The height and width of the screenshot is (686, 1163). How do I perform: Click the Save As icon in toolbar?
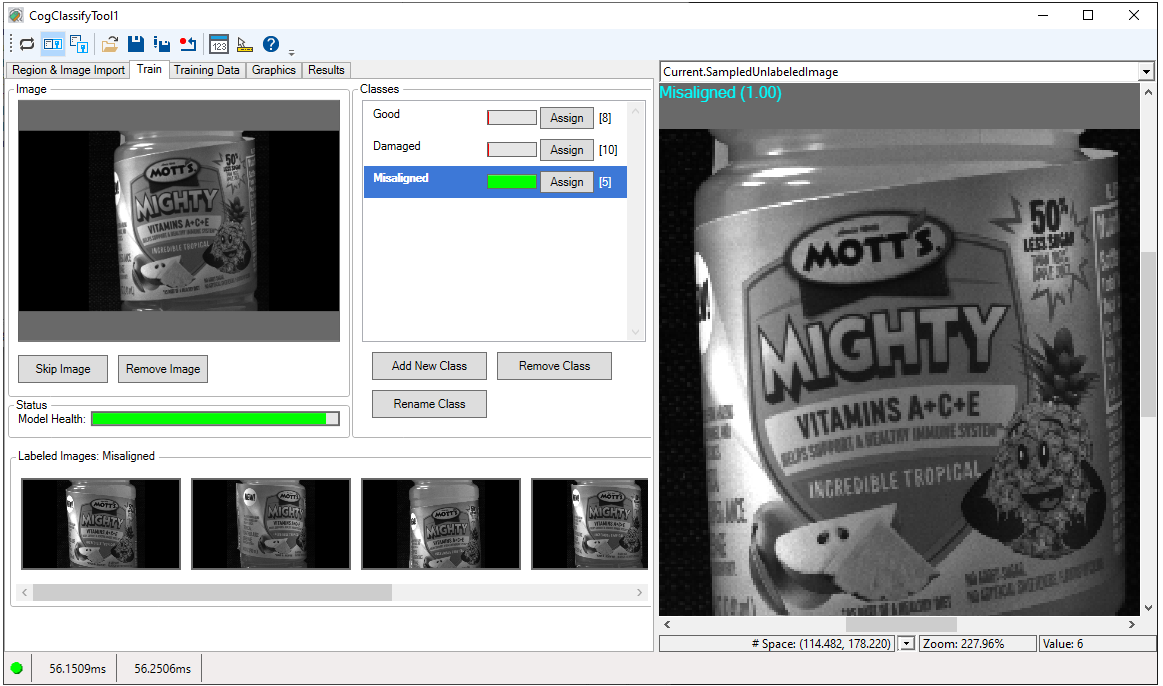click(x=161, y=44)
